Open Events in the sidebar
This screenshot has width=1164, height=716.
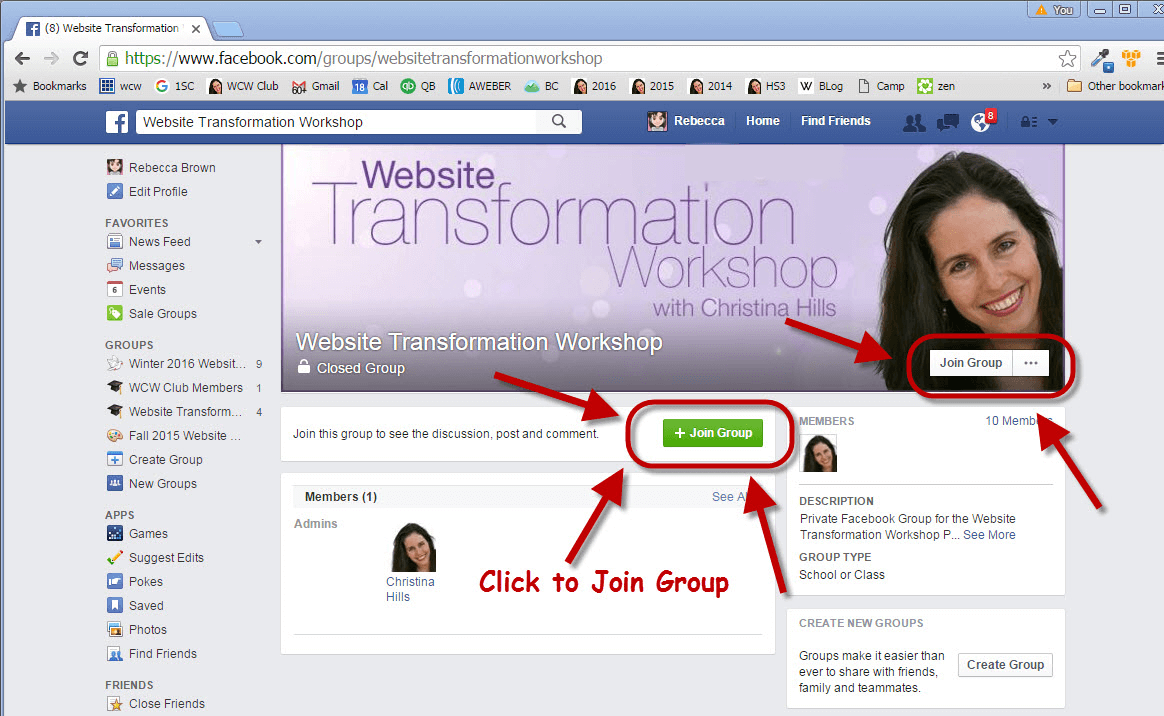[x=136, y=289]
